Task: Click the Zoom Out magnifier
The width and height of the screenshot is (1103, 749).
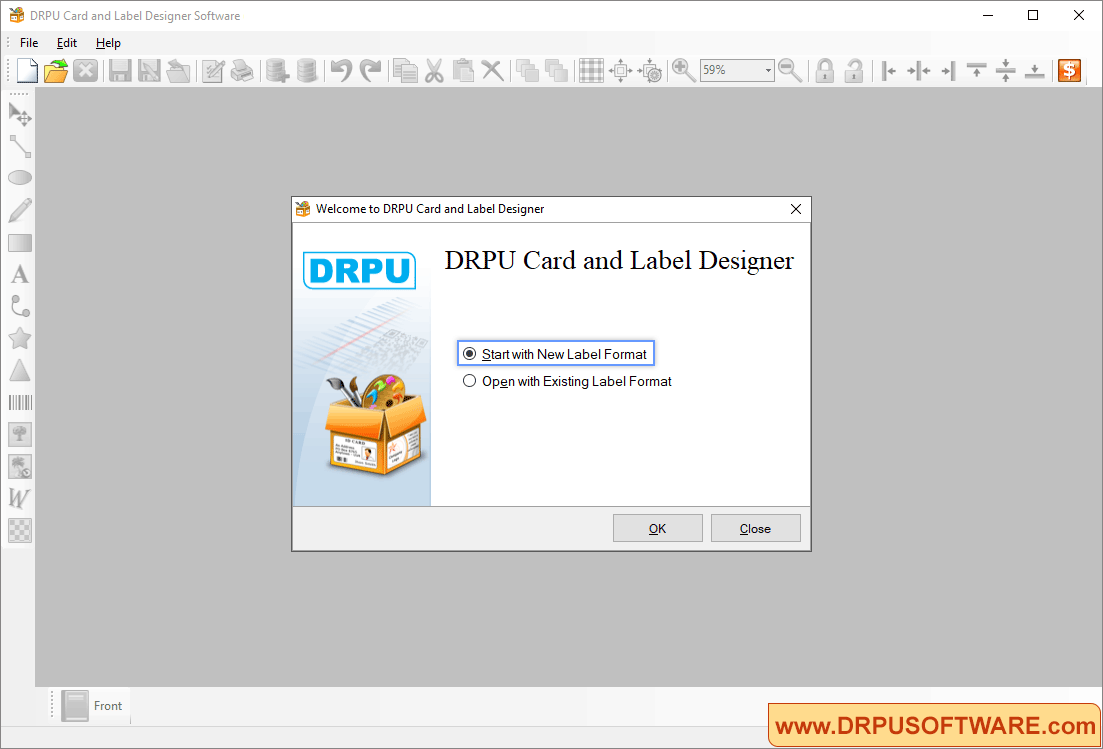Action: (x=790, y=70)
